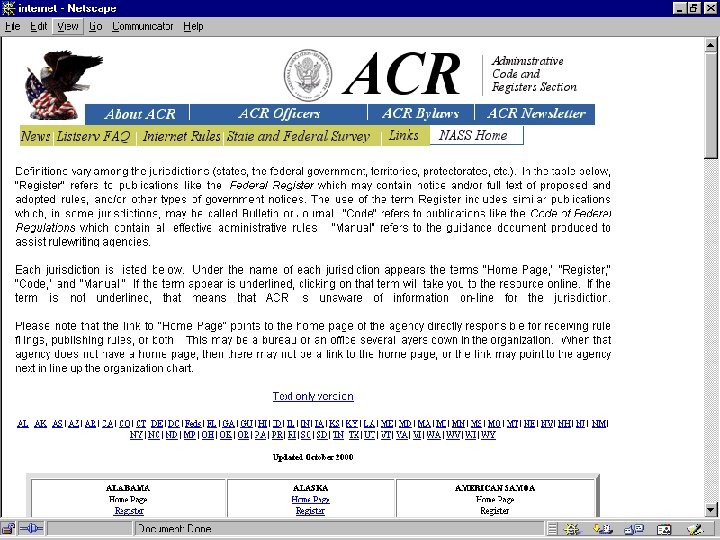
Task: Jump to the AL state link
Action: coord(22,423)
